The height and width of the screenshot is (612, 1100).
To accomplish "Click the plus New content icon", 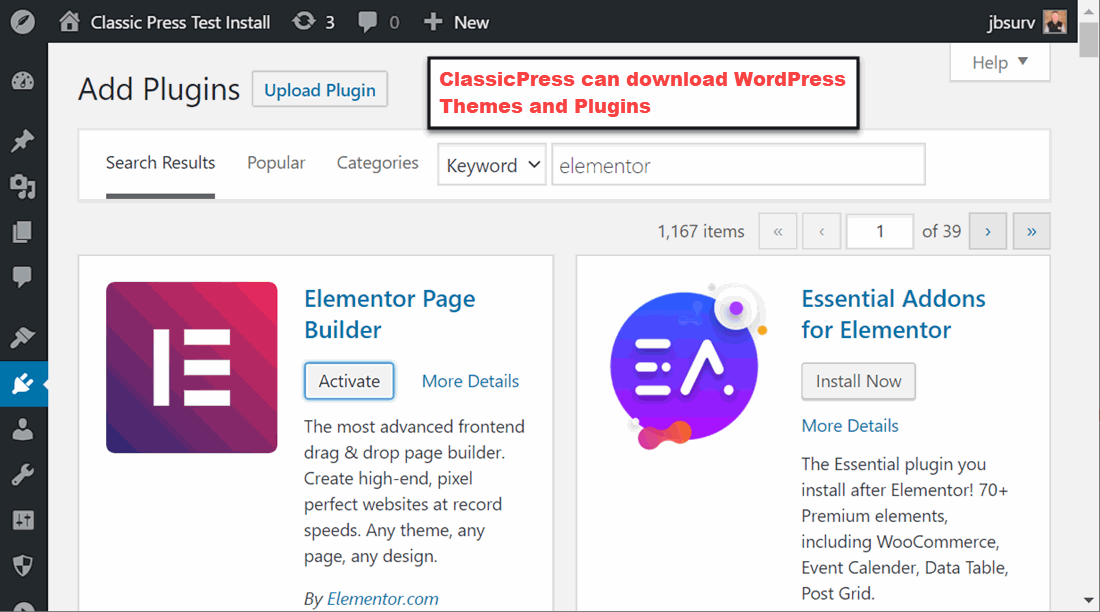I will point(433,22).
